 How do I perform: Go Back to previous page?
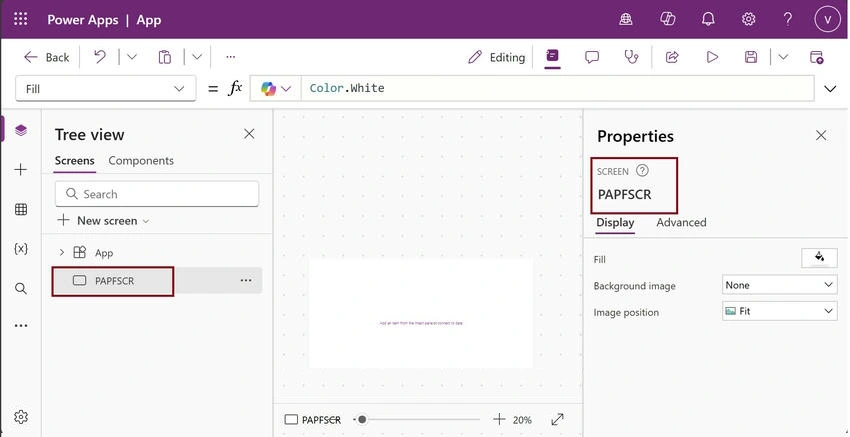47,57
